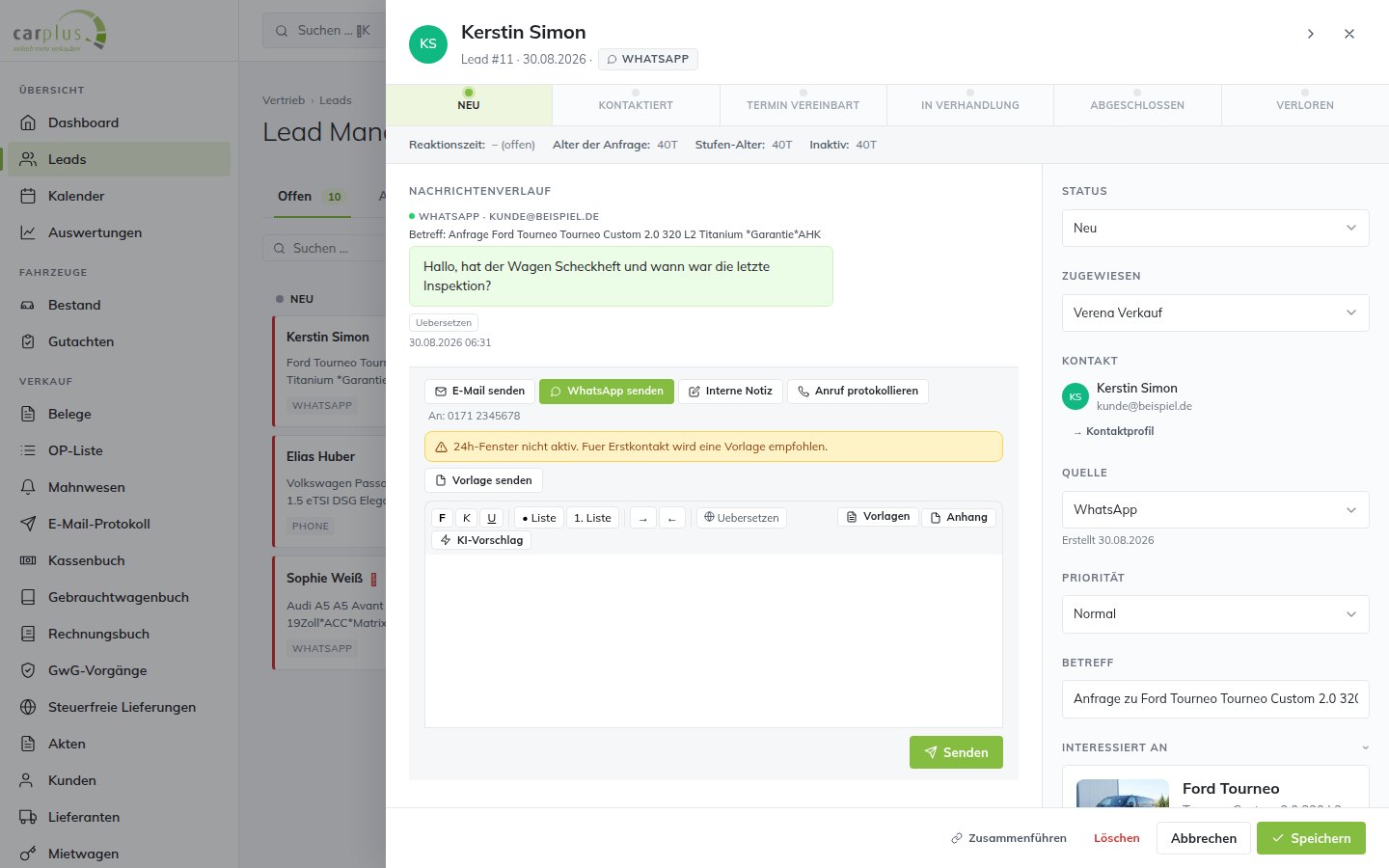The height and width of the screenshot is (868, 1389).
Task: Set pipeline stage to Kontaktiert
Action: tap(636, 105)
